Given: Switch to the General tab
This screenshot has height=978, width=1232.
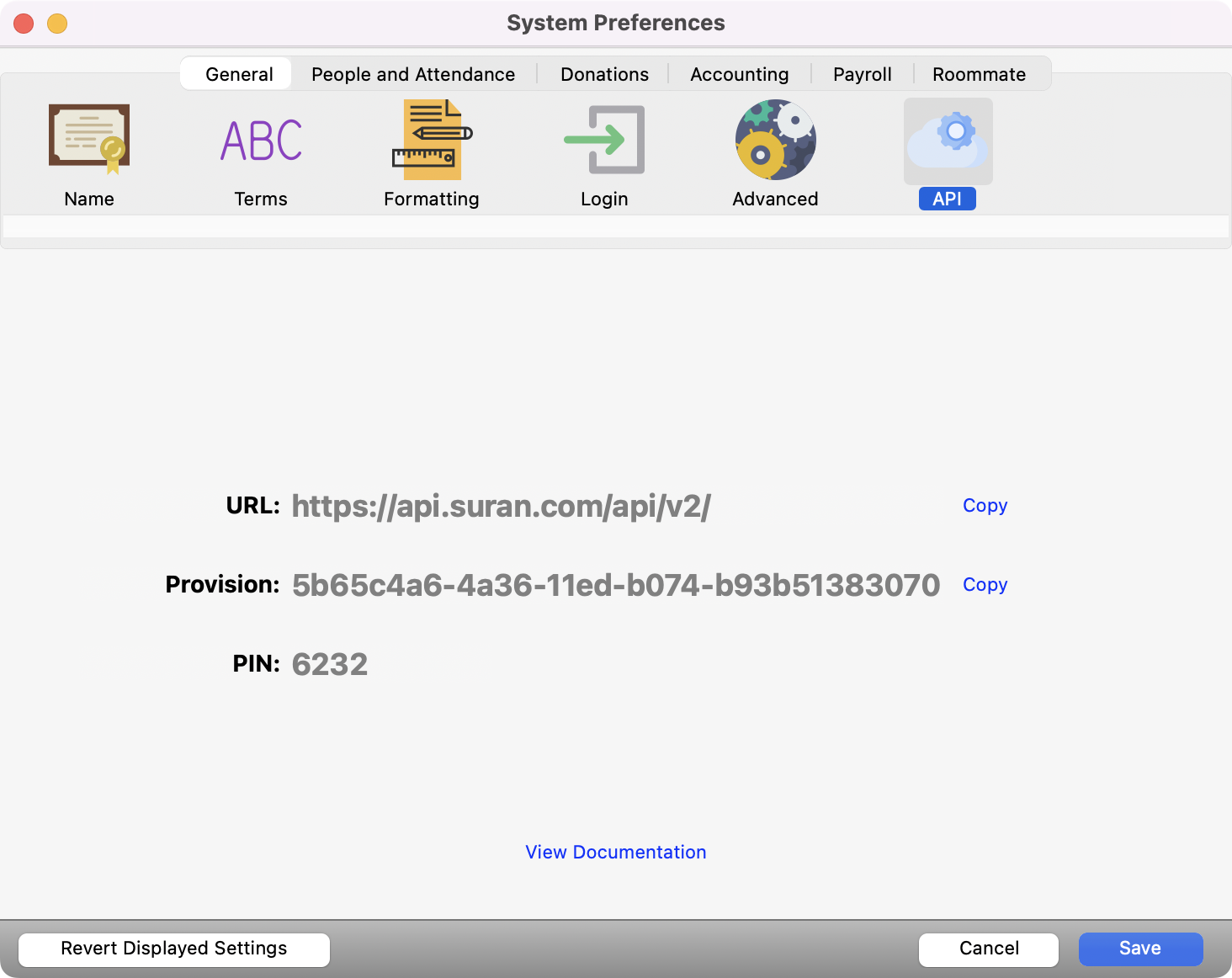Looking at the screenshot, I should pos(239,74).
